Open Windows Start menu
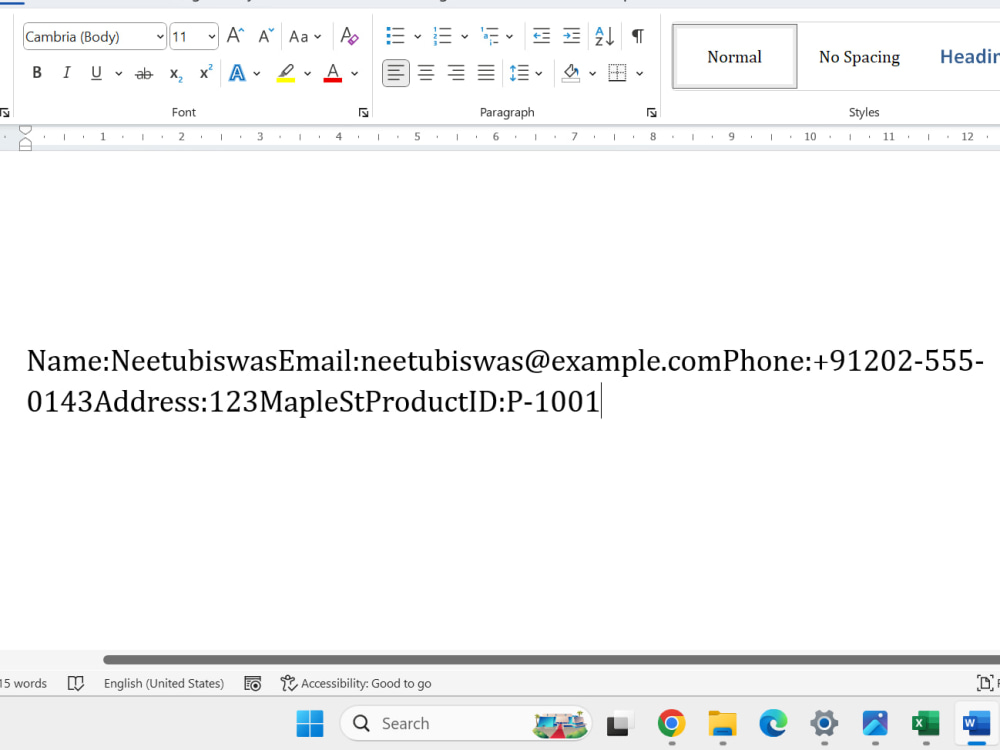Image resolution: width=1000 pixels, height=750 pixels. (310, 724)
